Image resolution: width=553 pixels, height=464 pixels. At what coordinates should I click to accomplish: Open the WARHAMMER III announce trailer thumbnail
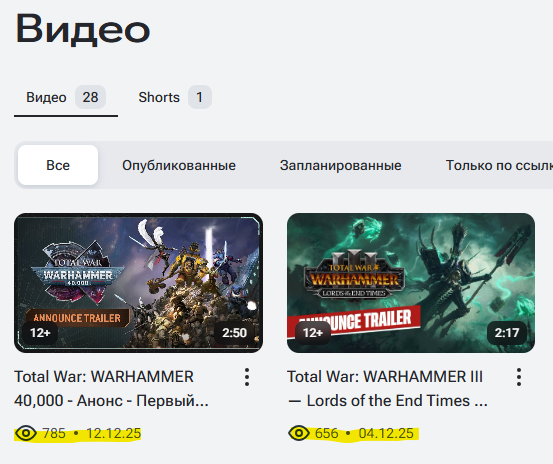coord(411,283)
